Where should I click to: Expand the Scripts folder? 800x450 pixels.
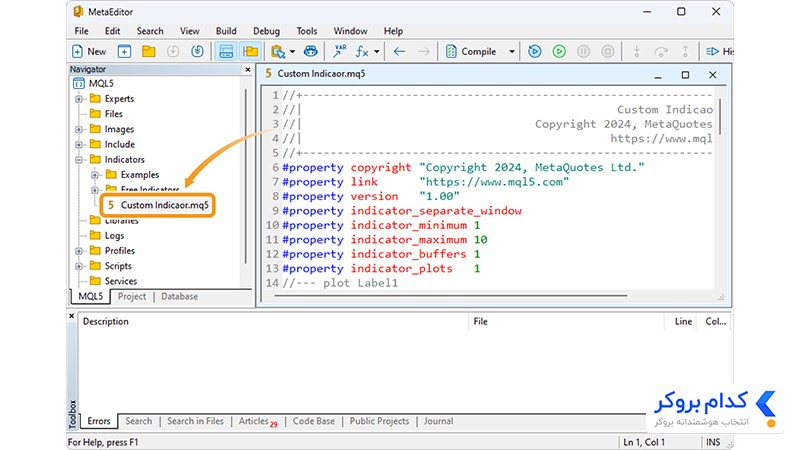click(x=79, y=266)
